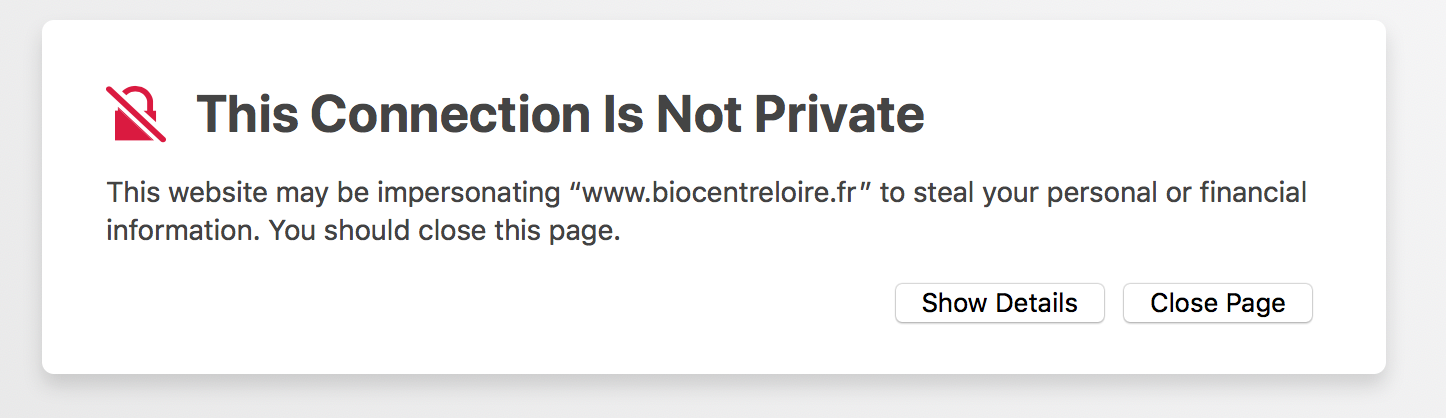Dismiss the warning with Close Page

(x=1217, y=303)
